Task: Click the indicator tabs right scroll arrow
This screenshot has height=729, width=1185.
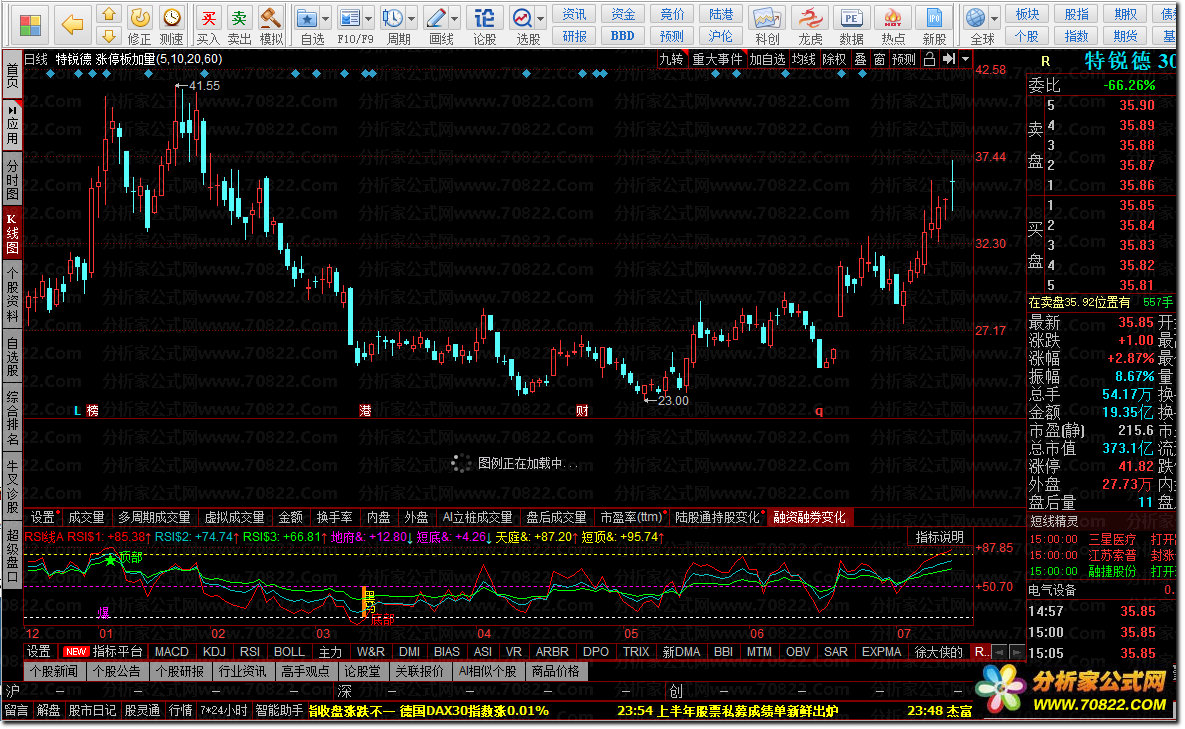Action: pyautogui.click(x=1016, y=652)
